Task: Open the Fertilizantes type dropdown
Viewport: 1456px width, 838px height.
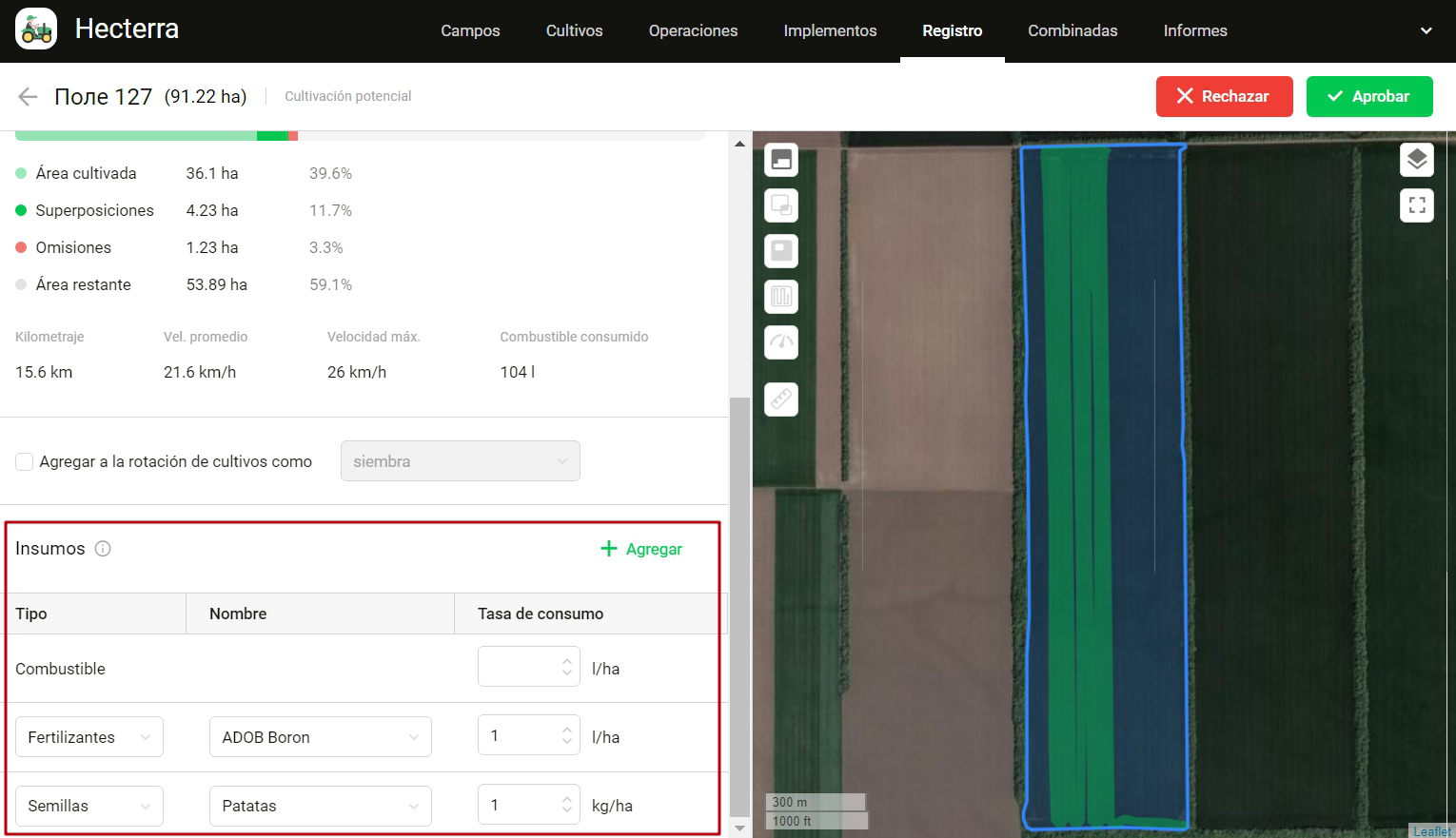Action: pos(89,737)
